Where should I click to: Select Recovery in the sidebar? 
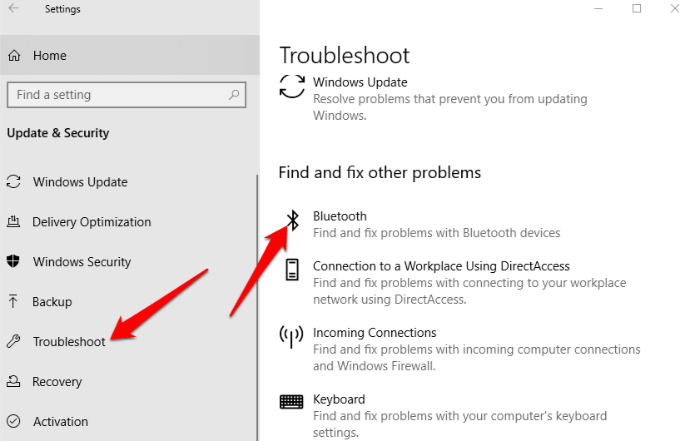(57, 382)
